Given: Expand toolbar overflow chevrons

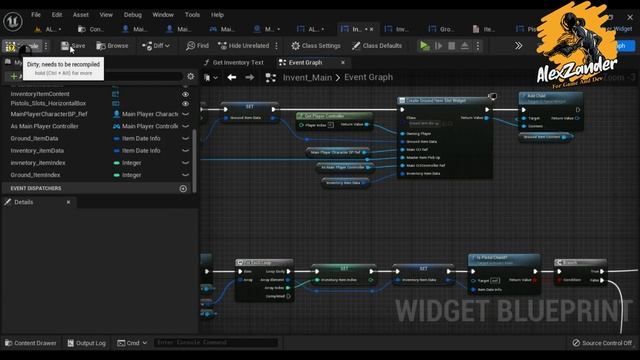Looking at the screenshot, I should tap(518, 46).
